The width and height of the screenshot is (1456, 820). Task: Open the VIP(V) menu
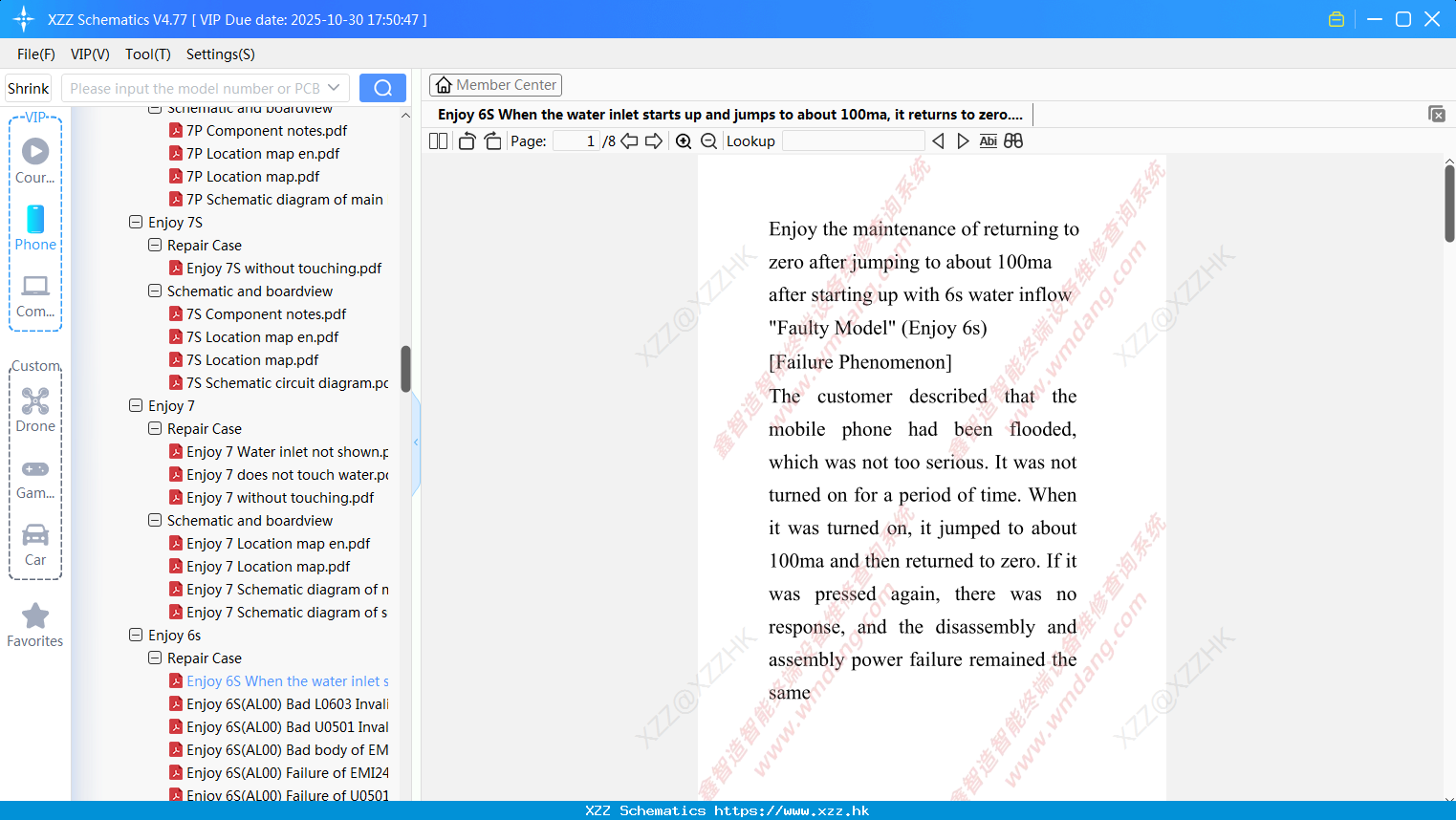pos(90,54)
